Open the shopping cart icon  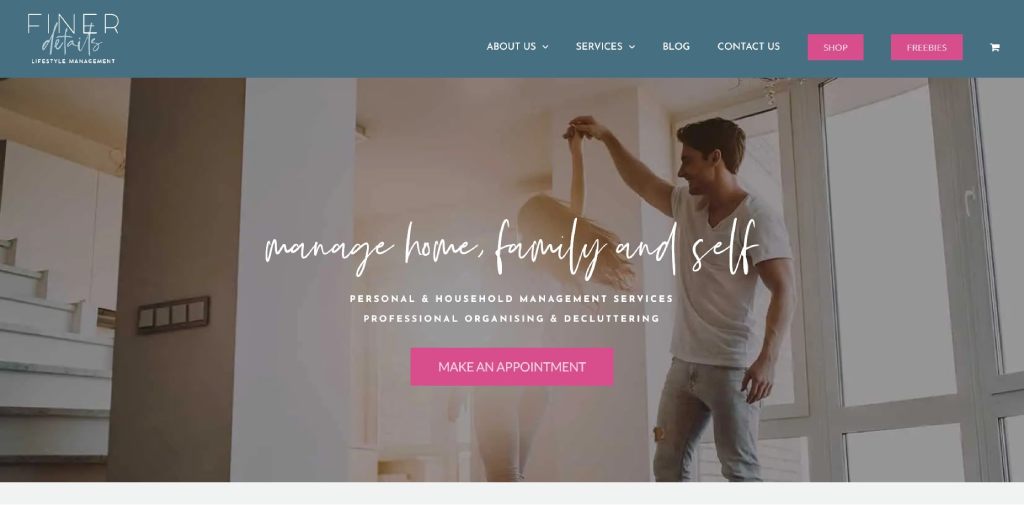tap(994, 47)
